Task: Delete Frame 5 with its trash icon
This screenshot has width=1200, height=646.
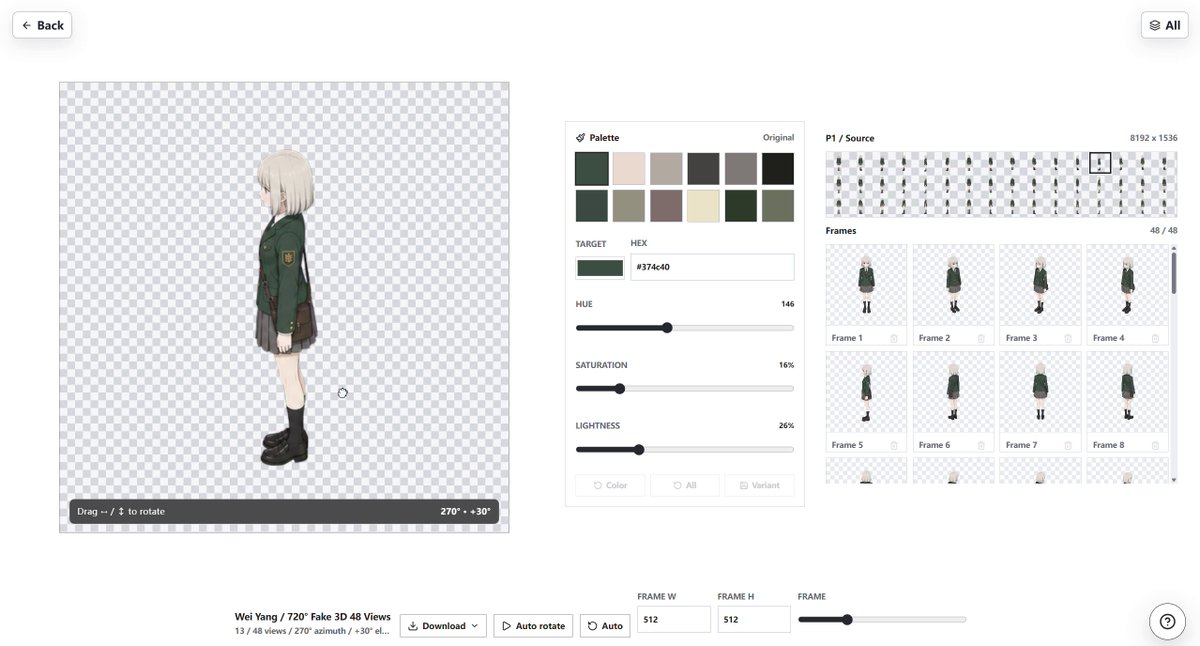Action: point(894,445)
